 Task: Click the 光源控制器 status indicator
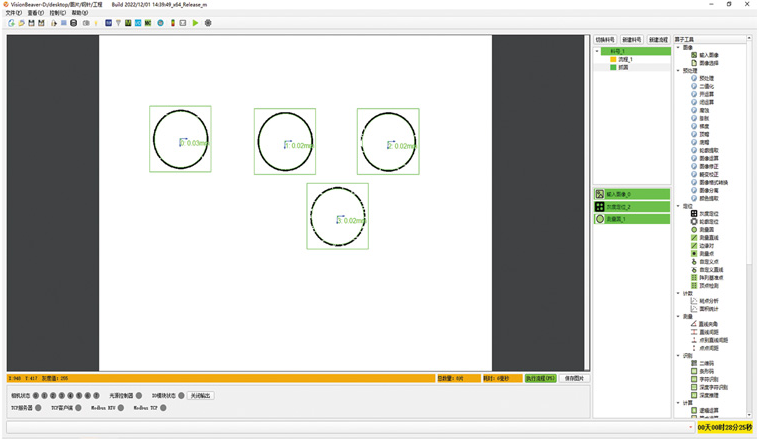[139, 396]
